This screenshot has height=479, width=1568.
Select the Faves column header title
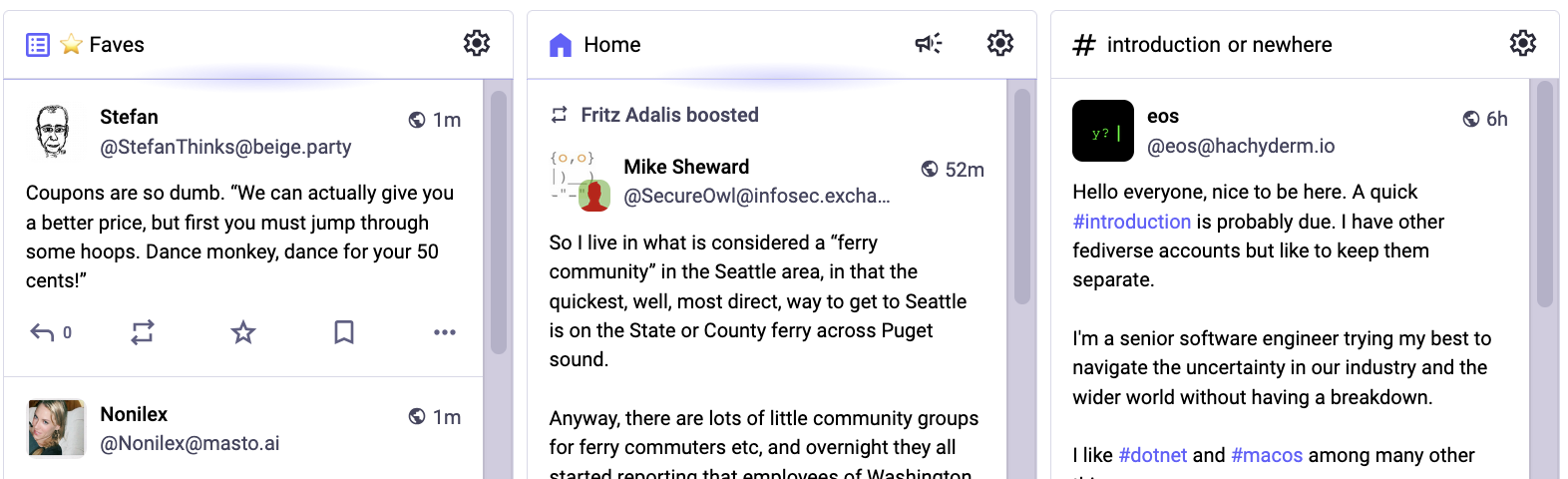[x=116, y=45]
